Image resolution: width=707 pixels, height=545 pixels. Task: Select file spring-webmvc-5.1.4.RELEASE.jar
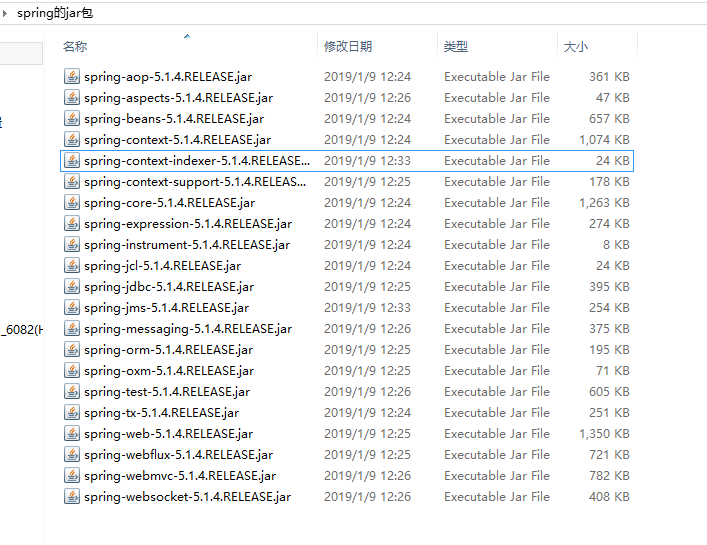coord(180,476)
